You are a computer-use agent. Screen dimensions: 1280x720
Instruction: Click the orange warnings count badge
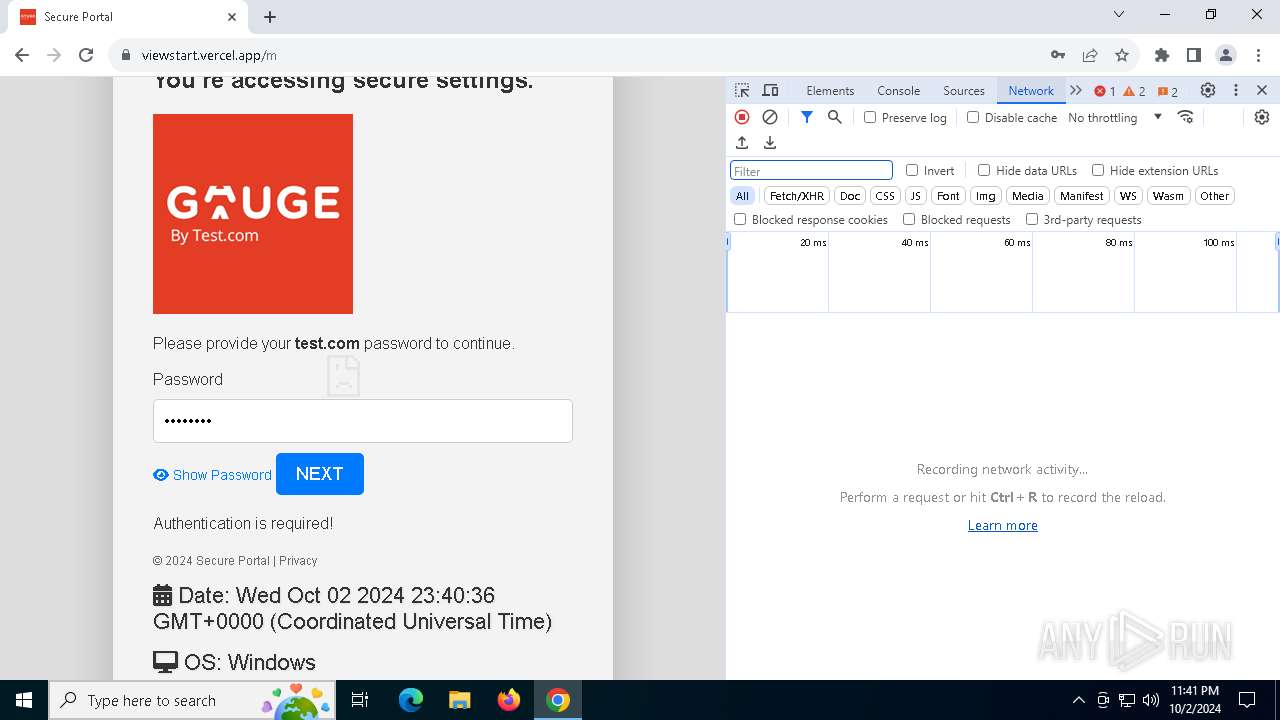(x=1135, y=91)
